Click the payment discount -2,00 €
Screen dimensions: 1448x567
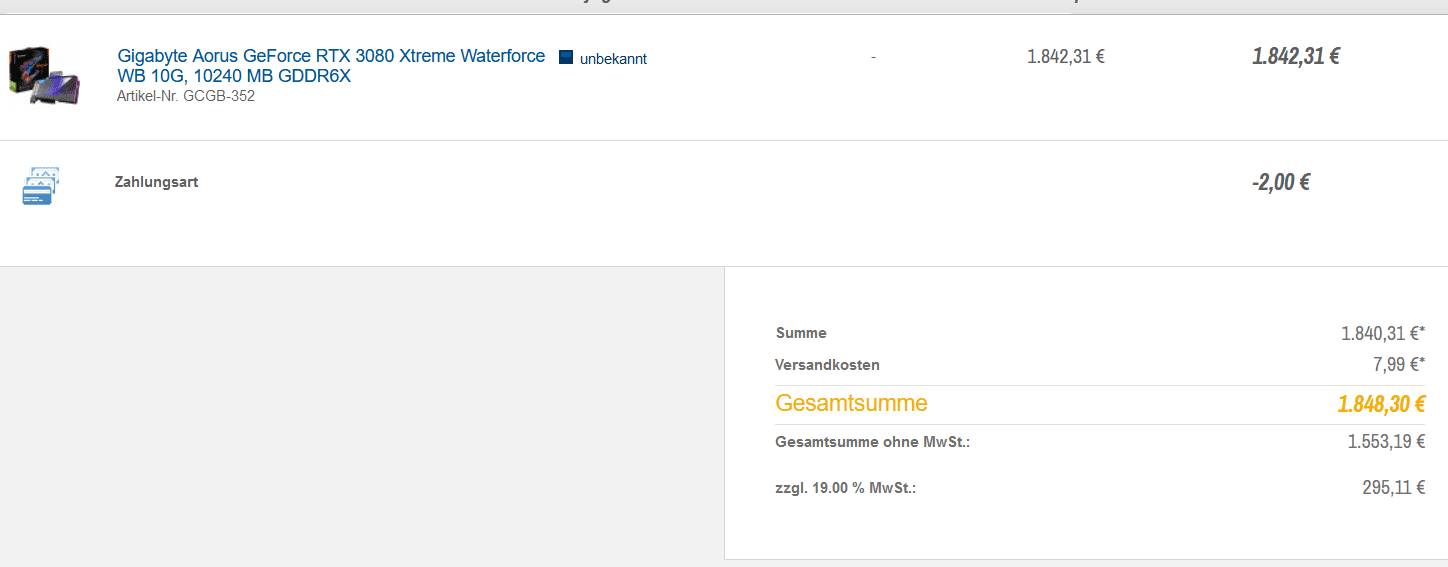point(1281,182)
